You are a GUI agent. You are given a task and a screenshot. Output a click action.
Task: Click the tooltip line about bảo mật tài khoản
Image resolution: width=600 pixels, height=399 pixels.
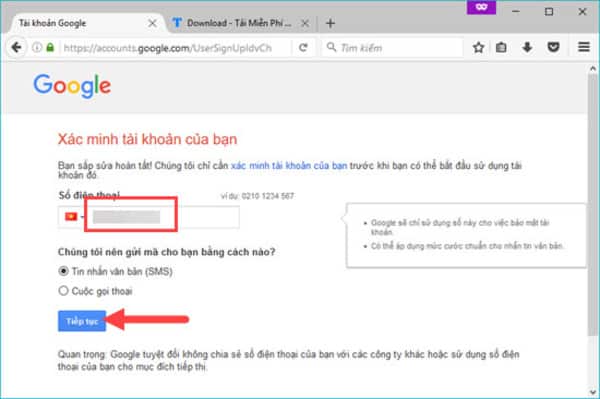pyautogui.click(x=460, y=227)
